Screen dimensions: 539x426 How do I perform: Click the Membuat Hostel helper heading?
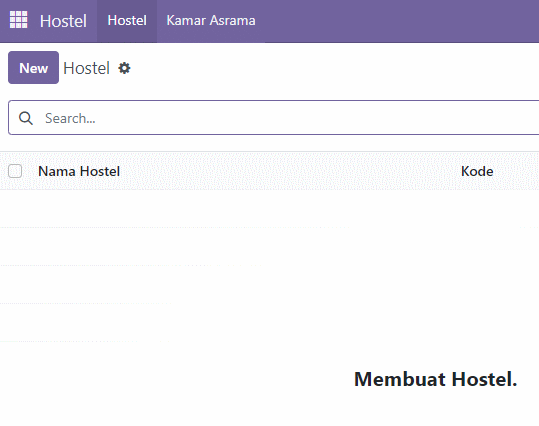[436, 379]
